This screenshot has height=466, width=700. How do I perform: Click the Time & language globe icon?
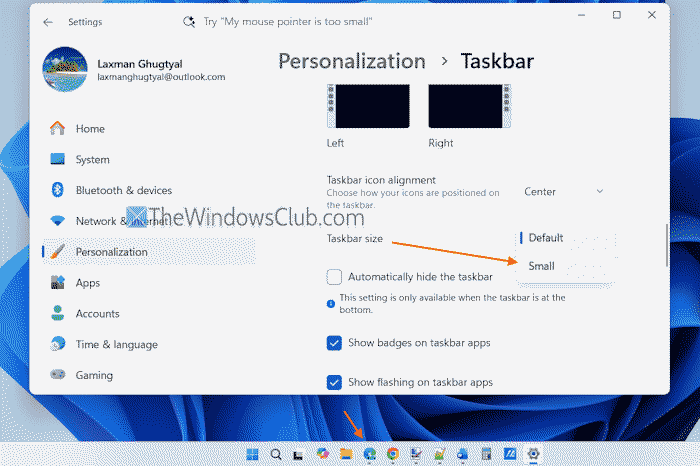(57, 344)
